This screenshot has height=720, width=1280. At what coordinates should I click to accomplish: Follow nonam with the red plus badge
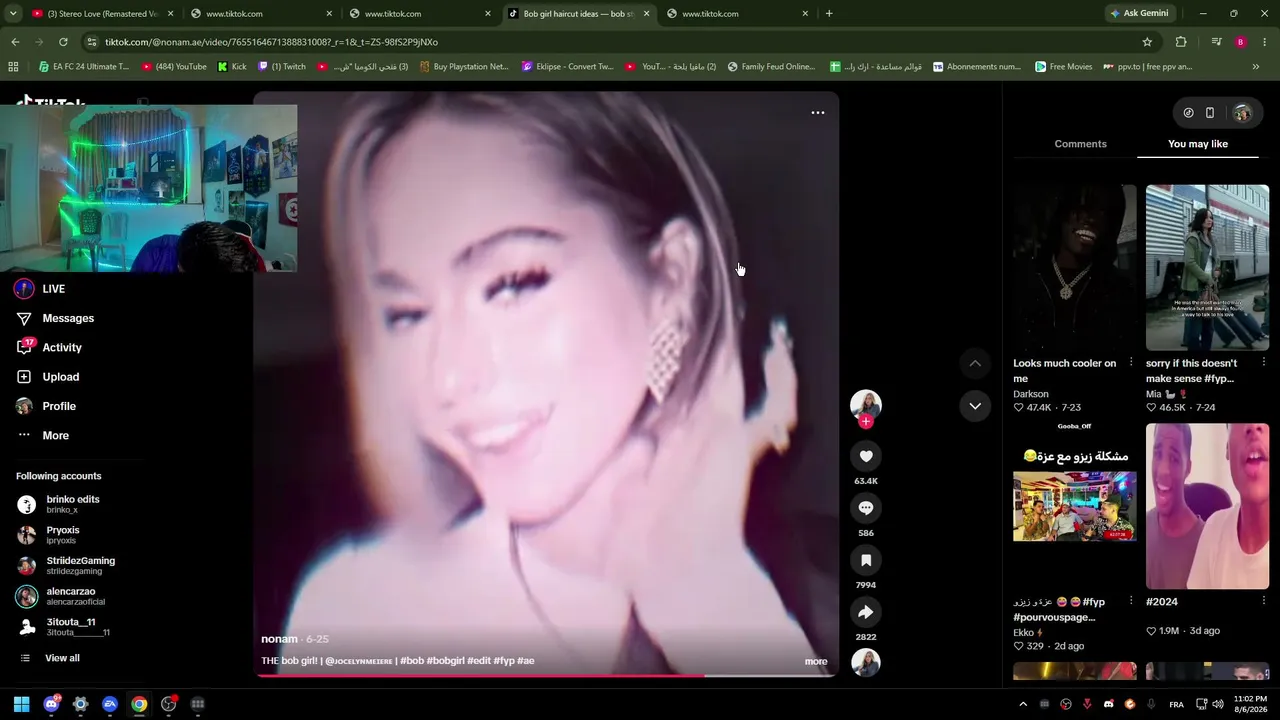tap(866, 422)
